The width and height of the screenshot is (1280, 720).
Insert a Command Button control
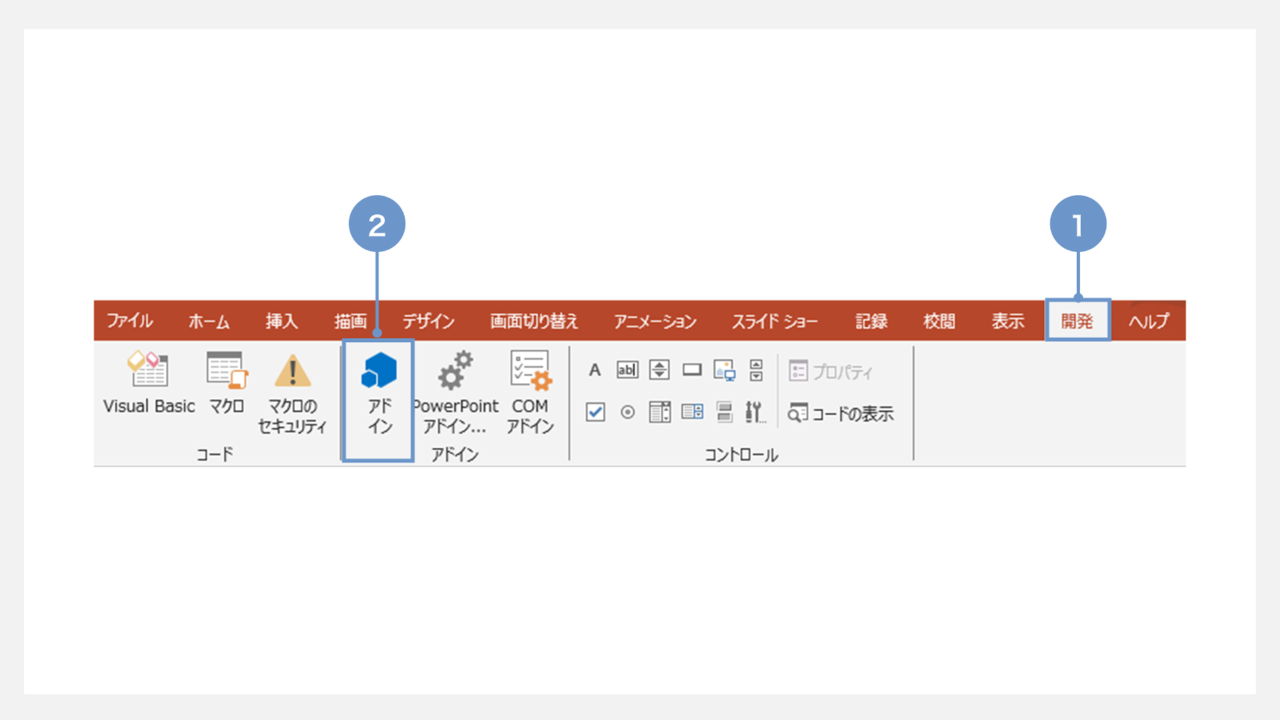point(692,370)
